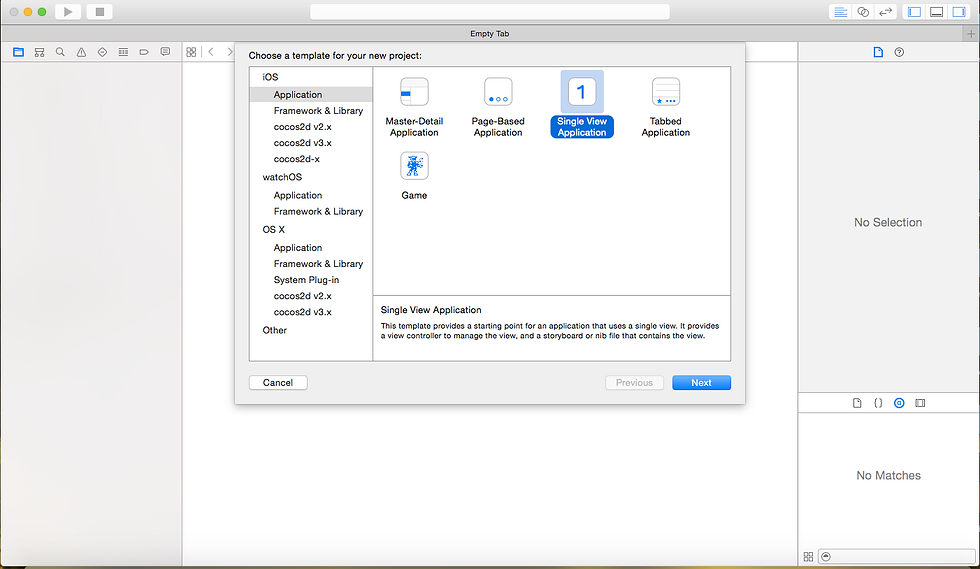Click the library filter search field
The height and width of the screenshot is (569, 980).
[896, 556]
